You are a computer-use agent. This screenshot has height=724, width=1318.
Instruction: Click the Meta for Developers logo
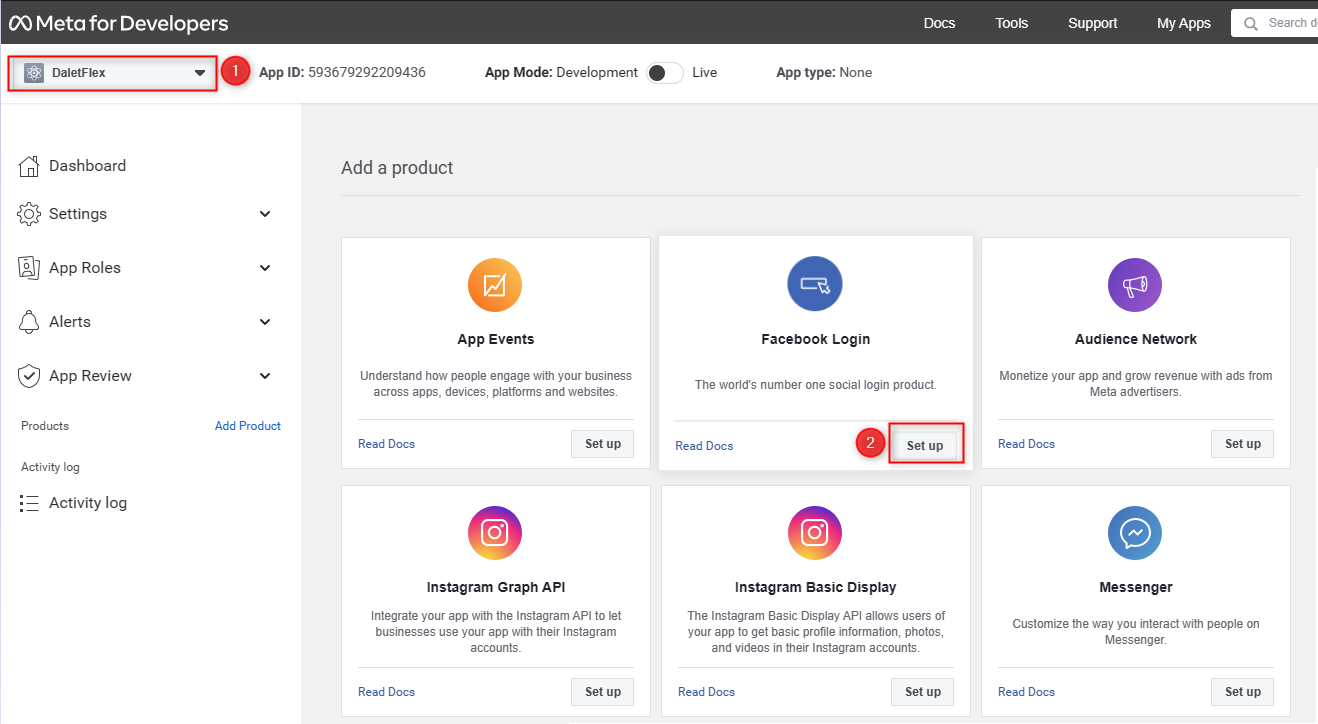[119, 23]
